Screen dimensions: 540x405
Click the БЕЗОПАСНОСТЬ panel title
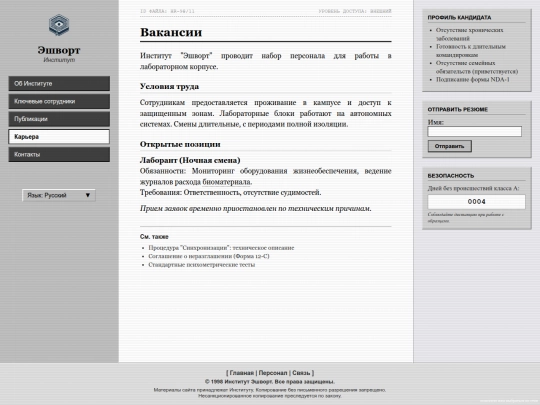coord(451,176)
